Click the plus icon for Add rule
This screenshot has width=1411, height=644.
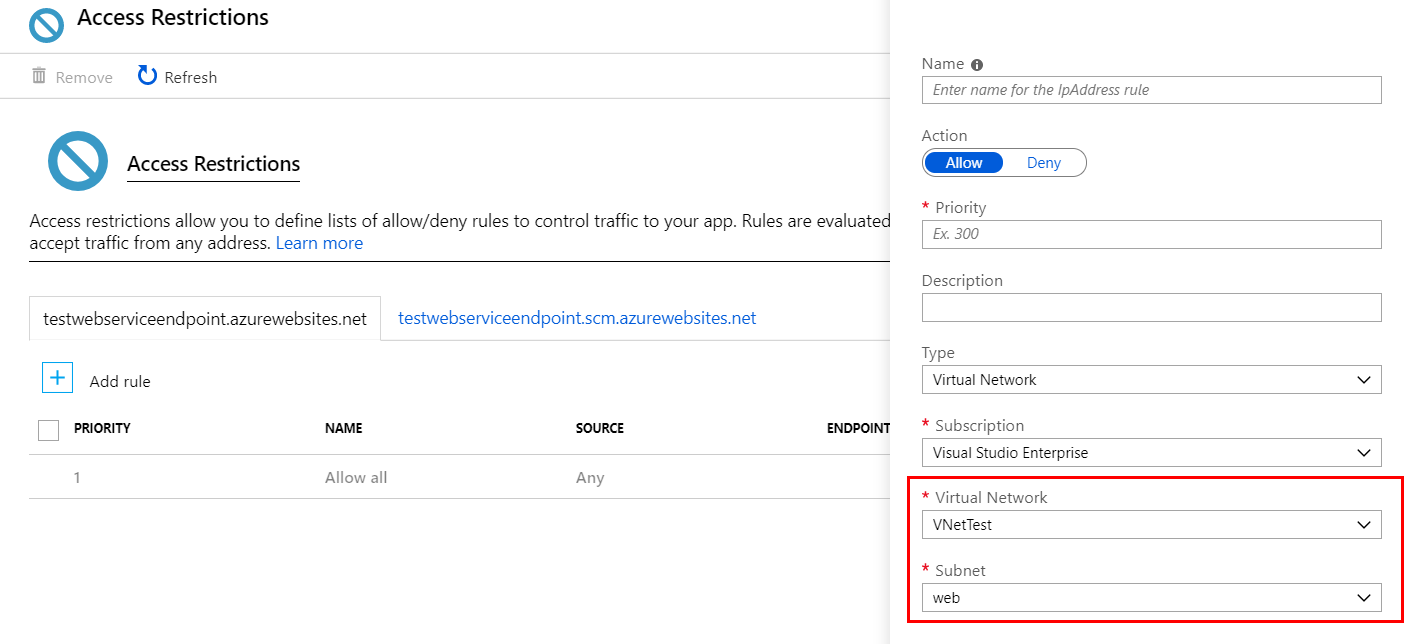click(57, 378)
